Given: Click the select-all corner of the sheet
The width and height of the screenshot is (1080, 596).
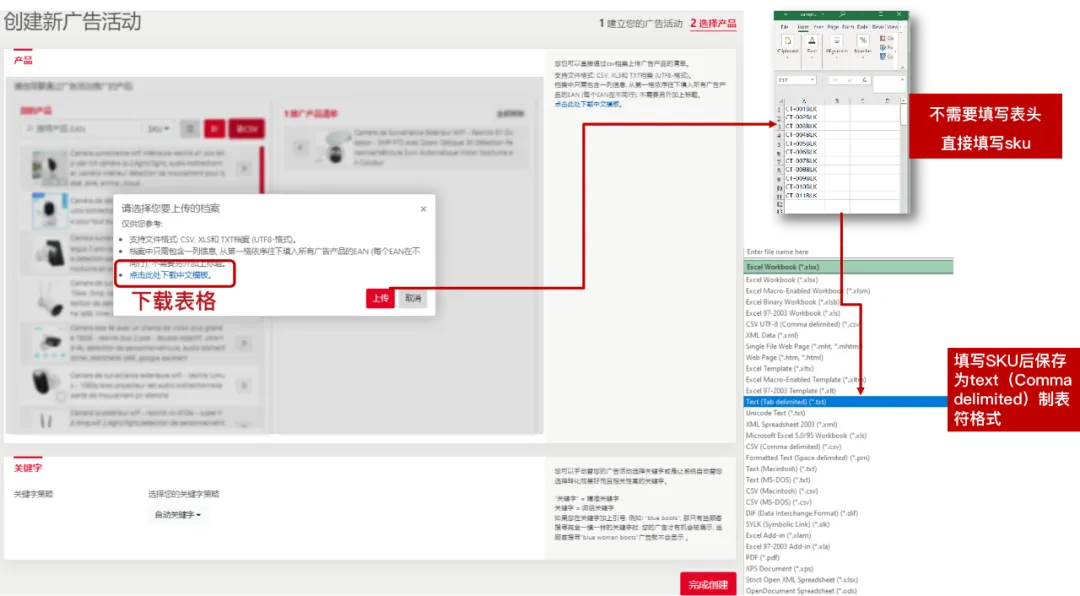Looking at the screenshot, I should (x=780, y=101).
